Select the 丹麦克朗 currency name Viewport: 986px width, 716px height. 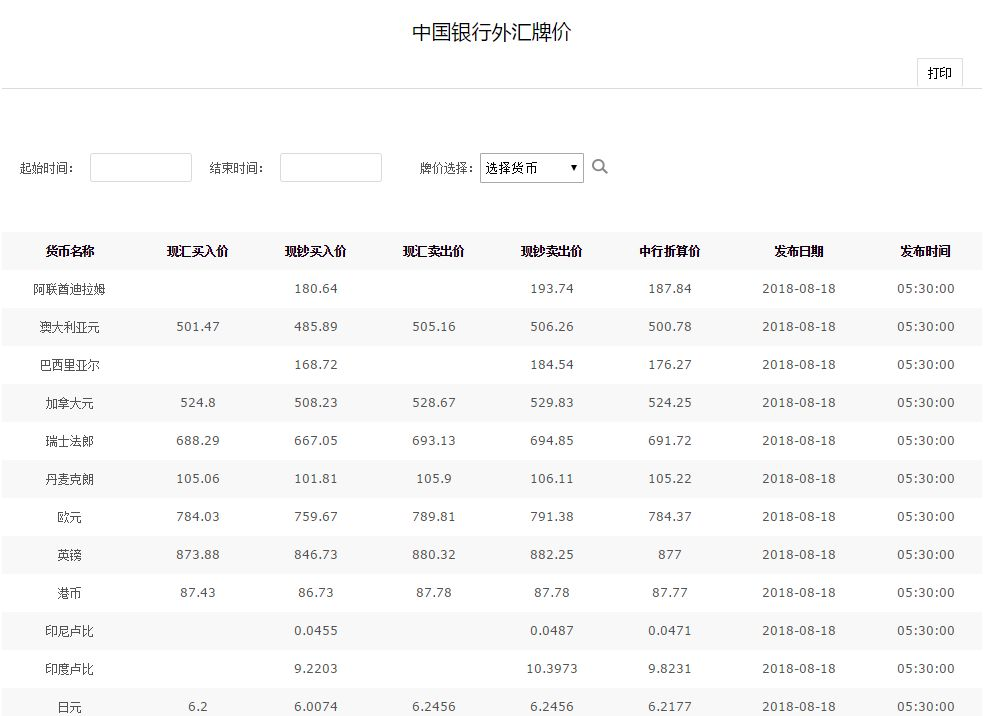tap(70, 479)
